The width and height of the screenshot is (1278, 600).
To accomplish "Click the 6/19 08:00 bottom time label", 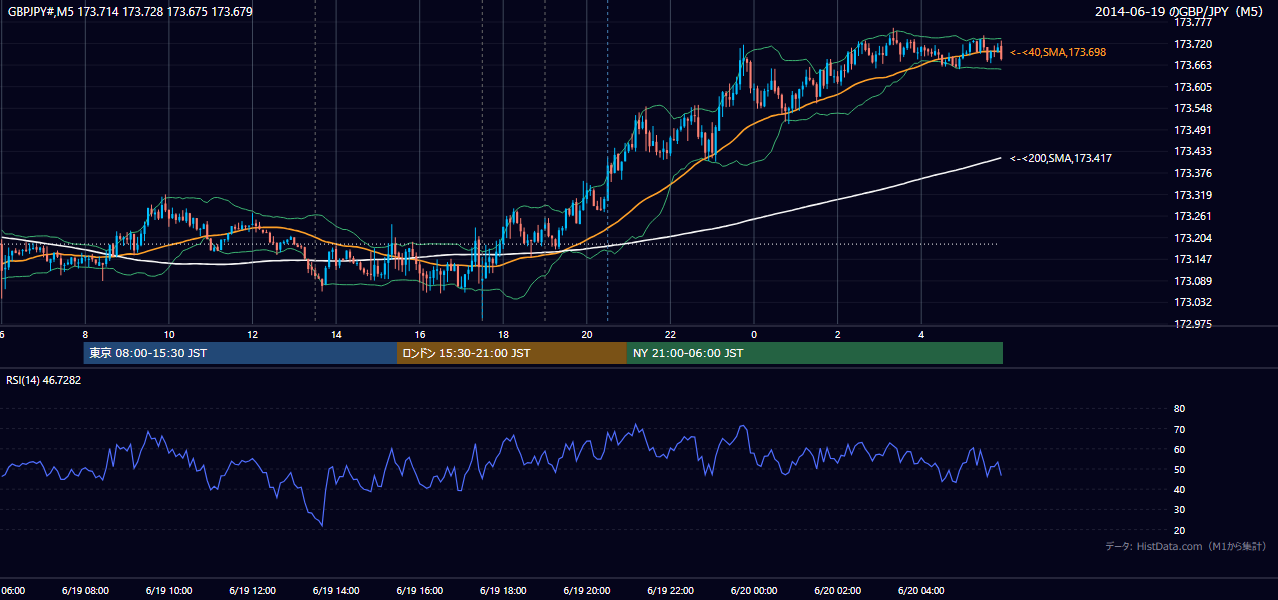I will [85, 591].
